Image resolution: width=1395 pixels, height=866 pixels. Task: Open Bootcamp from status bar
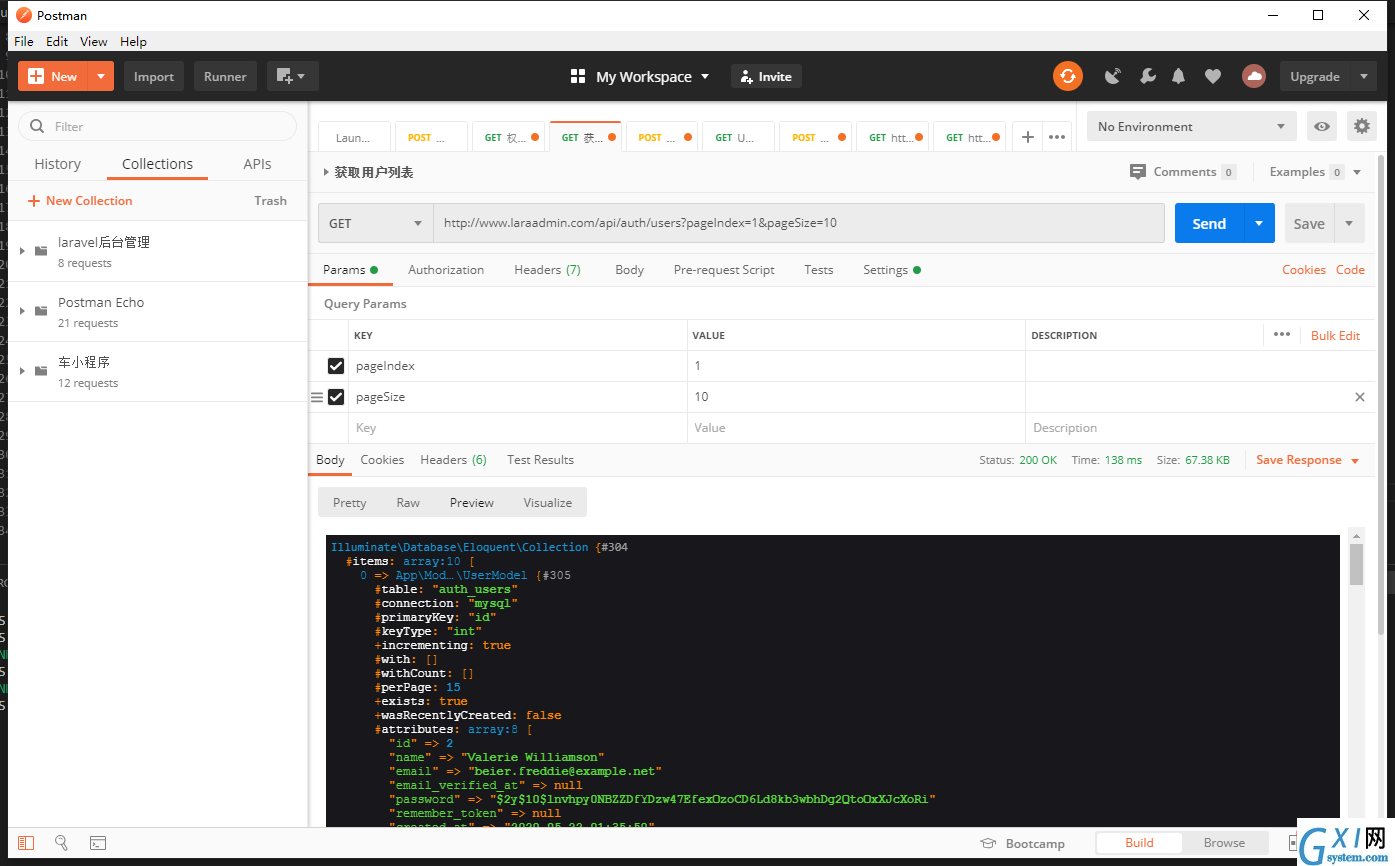[x=1022, y=843]
